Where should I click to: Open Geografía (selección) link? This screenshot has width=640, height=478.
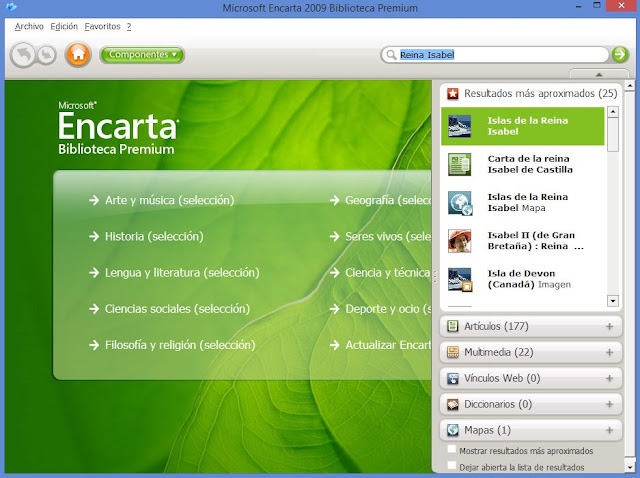tap(388, 200)
